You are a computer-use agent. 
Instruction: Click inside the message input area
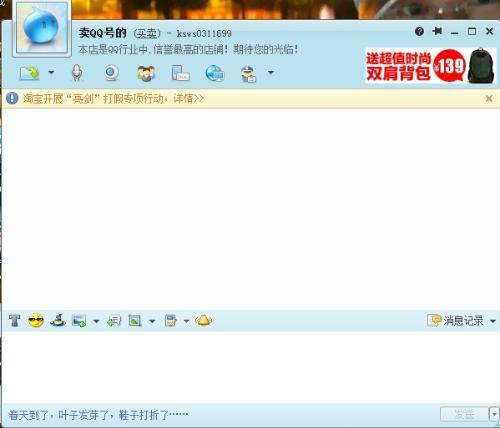click(x=251, y=367)
